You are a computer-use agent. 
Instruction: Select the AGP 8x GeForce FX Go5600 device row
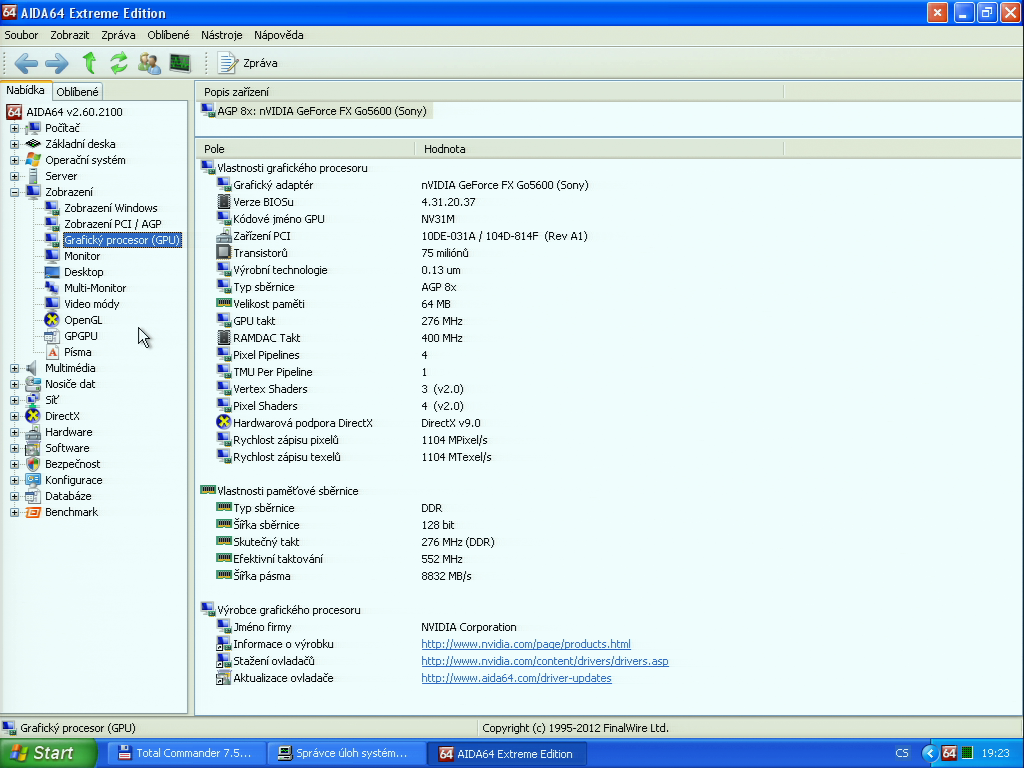click(x=315, y=111)
